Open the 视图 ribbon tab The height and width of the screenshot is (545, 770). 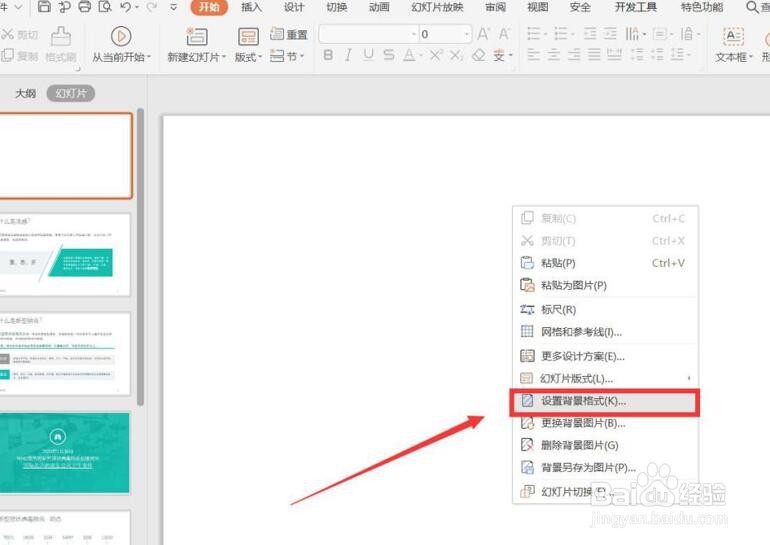tap(537, 7)
